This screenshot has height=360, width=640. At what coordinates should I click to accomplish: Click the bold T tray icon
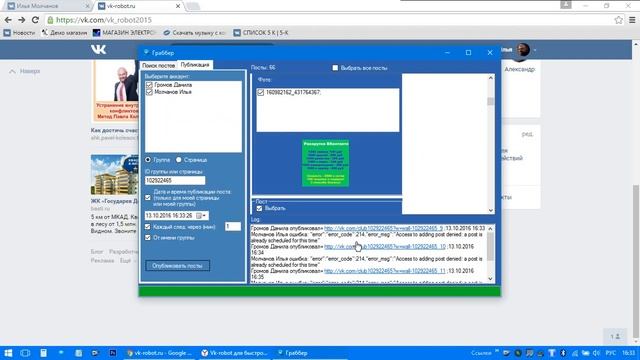pyautogui.click(x=552, y=353)
